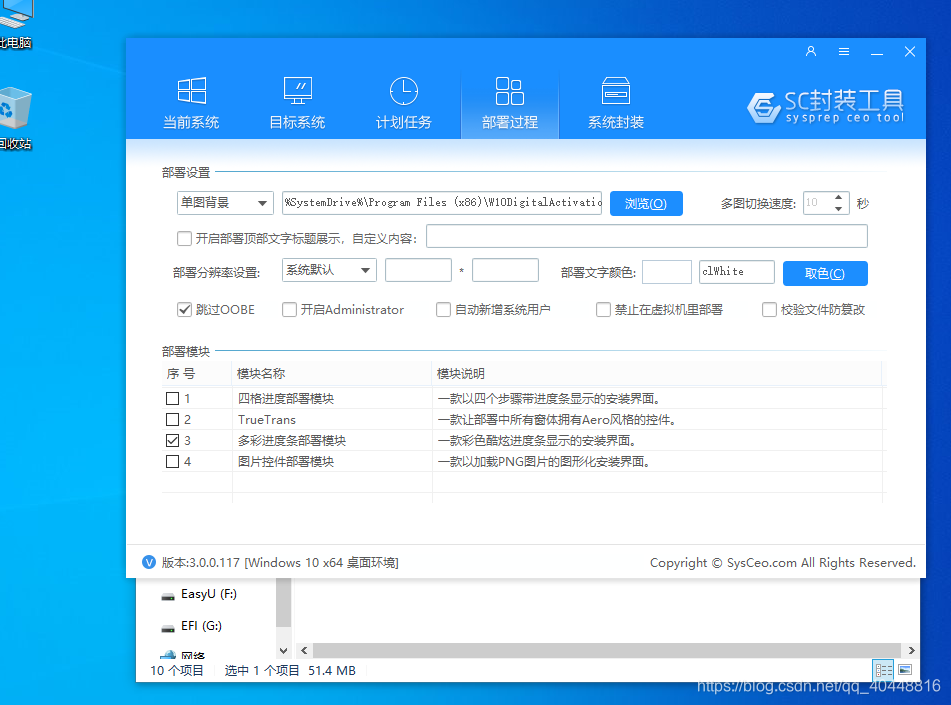Click the resolution width input field
951x705 pixels.
418,270
